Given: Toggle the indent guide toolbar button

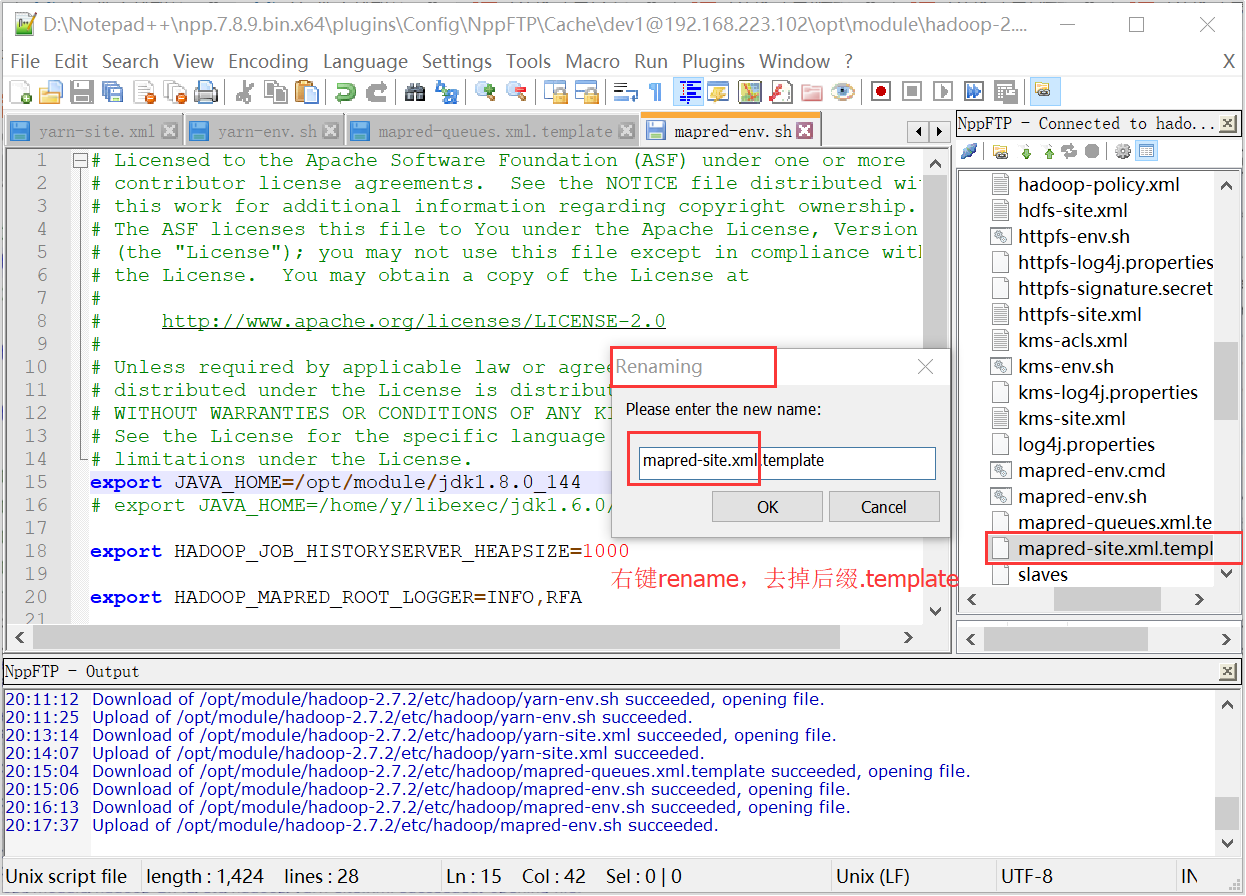Looking at the screenshot, I should coord(688,92).
